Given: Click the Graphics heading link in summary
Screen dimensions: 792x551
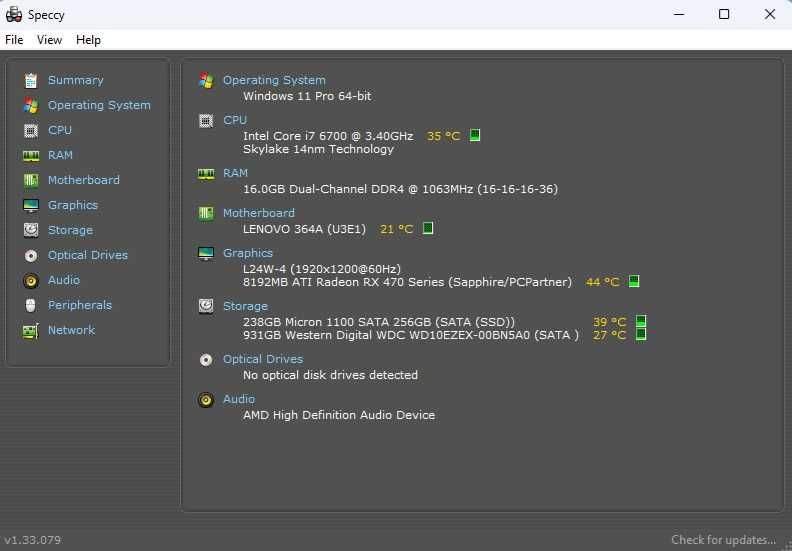Looking at the screenshot, I should (248, 253).
